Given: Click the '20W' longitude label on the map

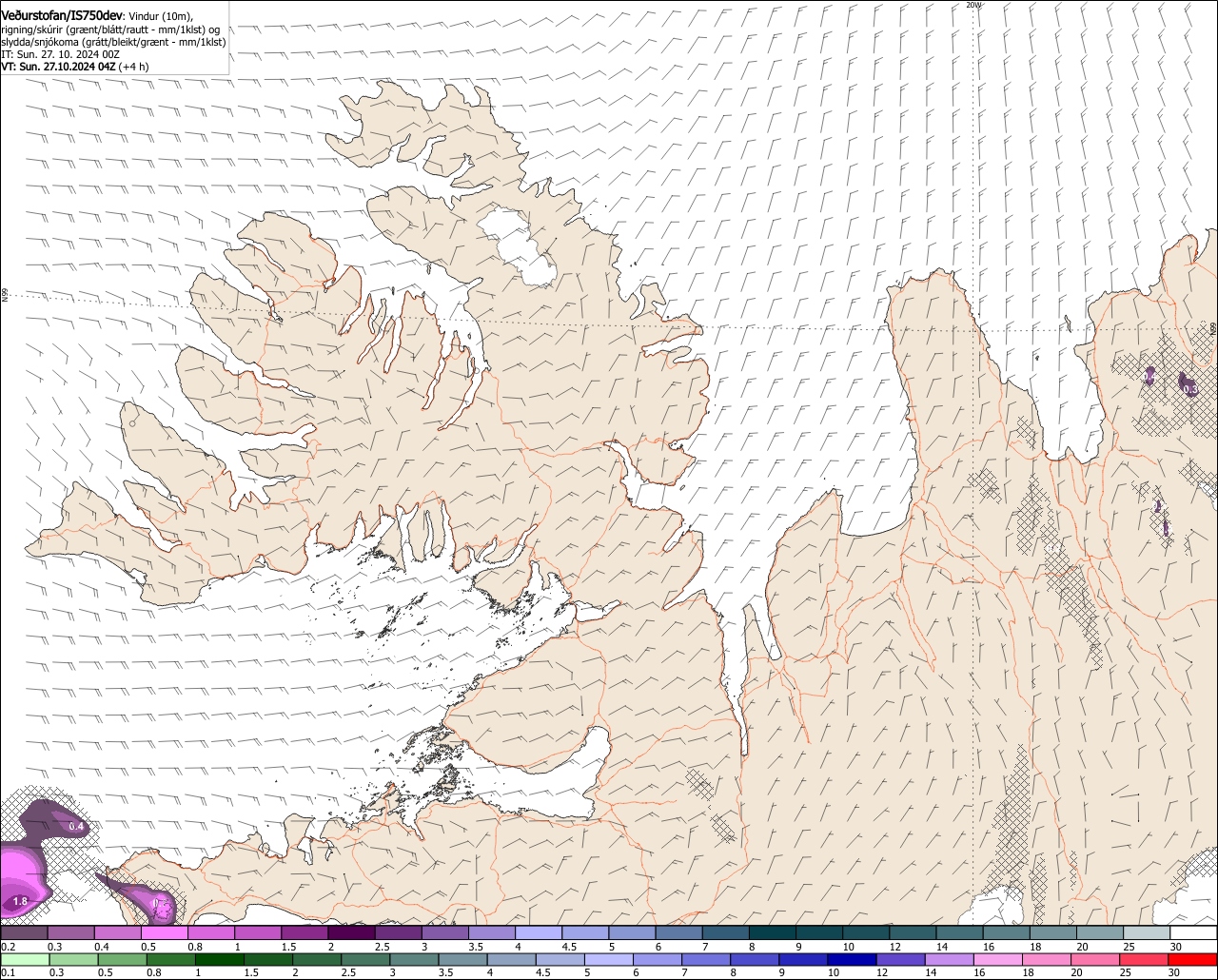Looking at the screenshot, I should pos(972,5).
